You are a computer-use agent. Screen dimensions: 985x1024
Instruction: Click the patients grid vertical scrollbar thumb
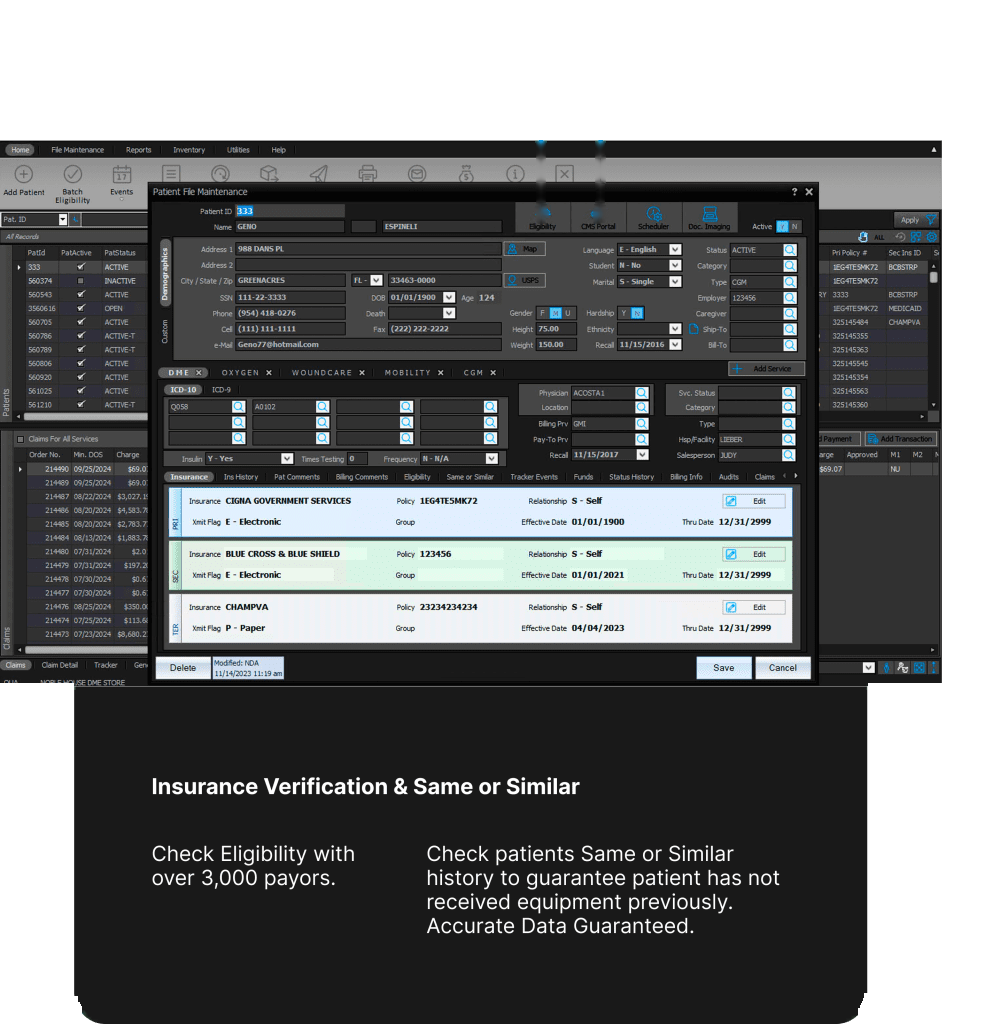[x=934, y=277]
